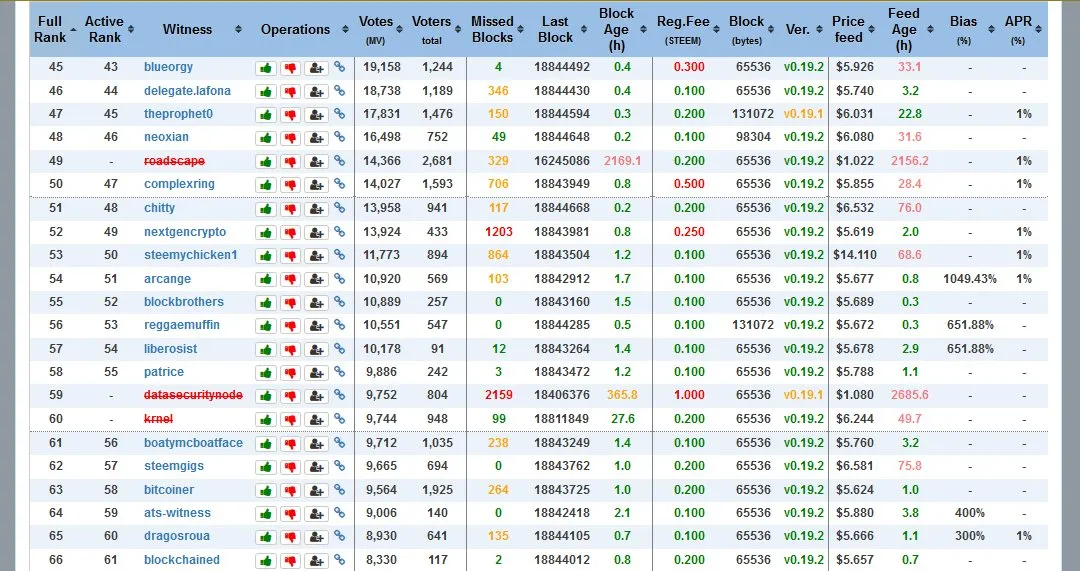Thumbs-down icon for dragosroua

click(291, 537)
